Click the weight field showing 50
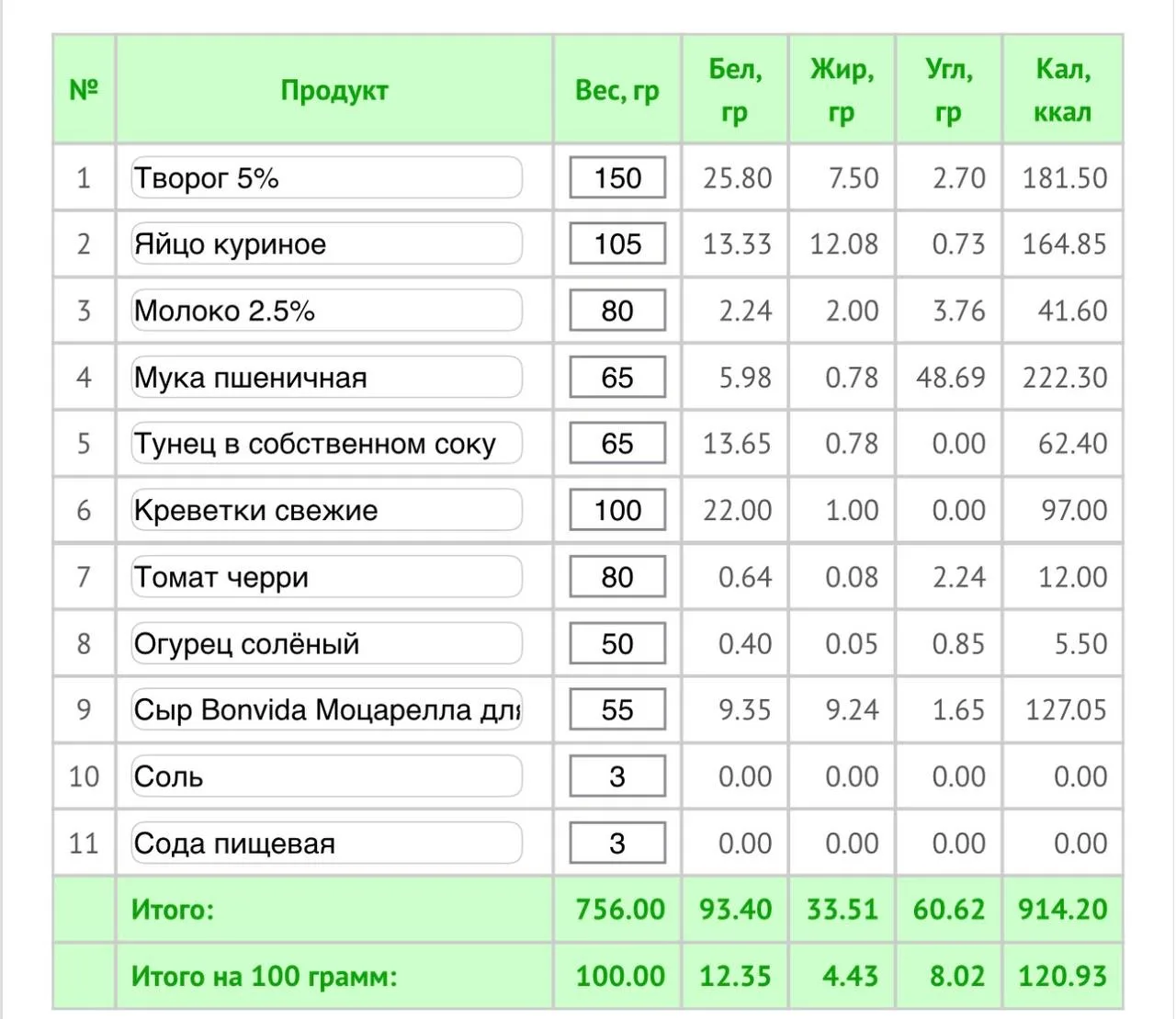The width and height of the screenshot is (1176, 1019). click(x=617, y=643)
